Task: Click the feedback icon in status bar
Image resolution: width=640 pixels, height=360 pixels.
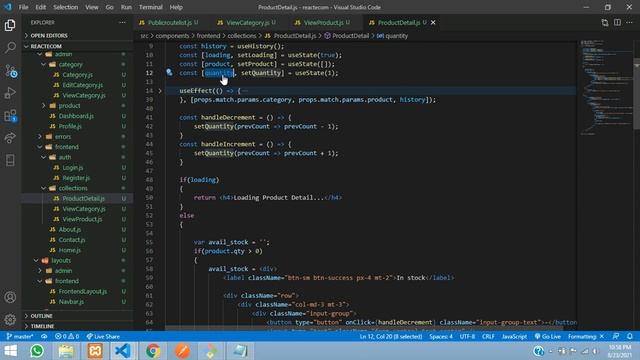Action: pos(616,336)
